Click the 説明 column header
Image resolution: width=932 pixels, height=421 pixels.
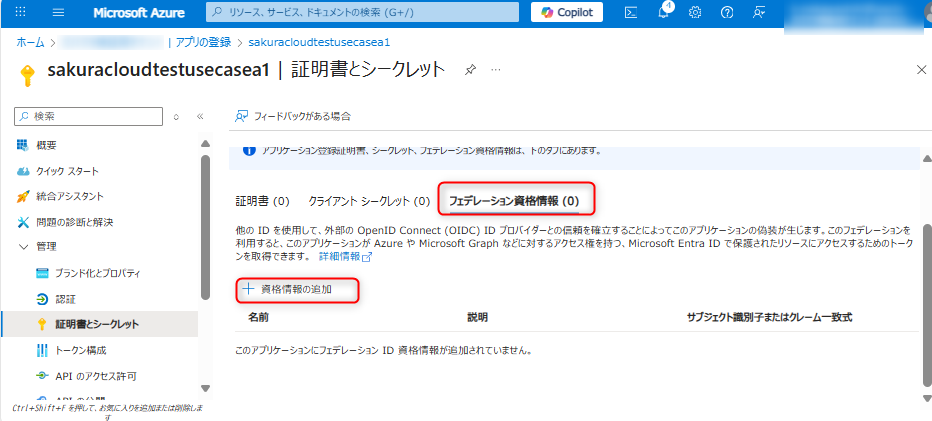pos(478,318)
